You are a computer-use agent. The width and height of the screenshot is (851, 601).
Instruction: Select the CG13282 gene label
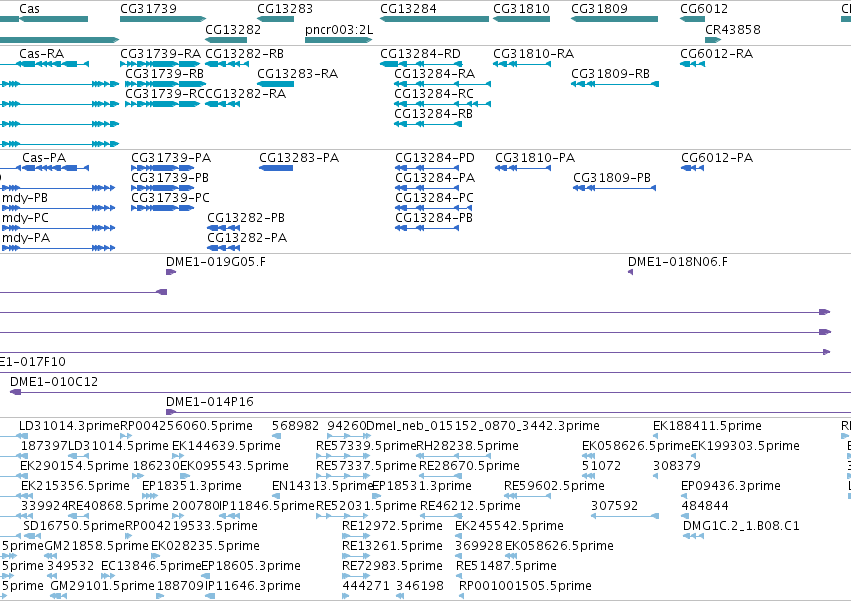(x=233, y=29)
